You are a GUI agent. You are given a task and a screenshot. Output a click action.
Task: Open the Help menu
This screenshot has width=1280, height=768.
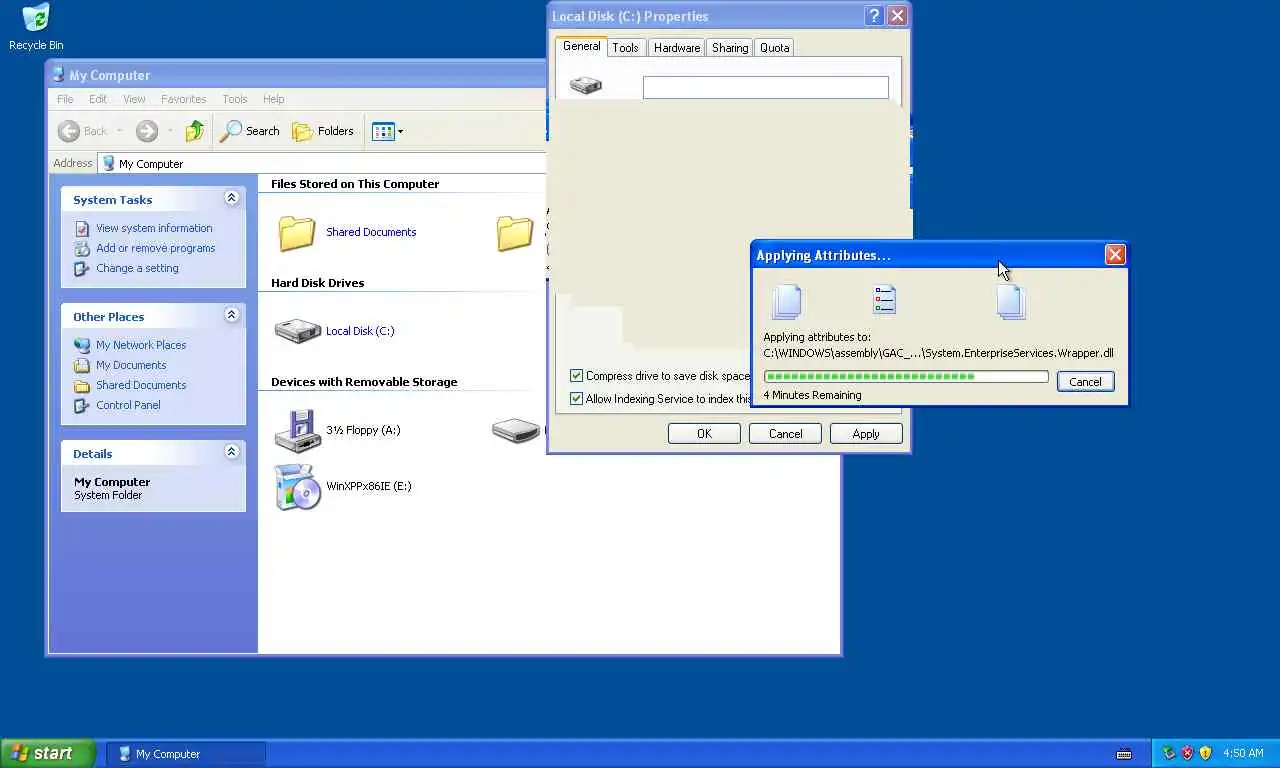(x=274, y=99)
